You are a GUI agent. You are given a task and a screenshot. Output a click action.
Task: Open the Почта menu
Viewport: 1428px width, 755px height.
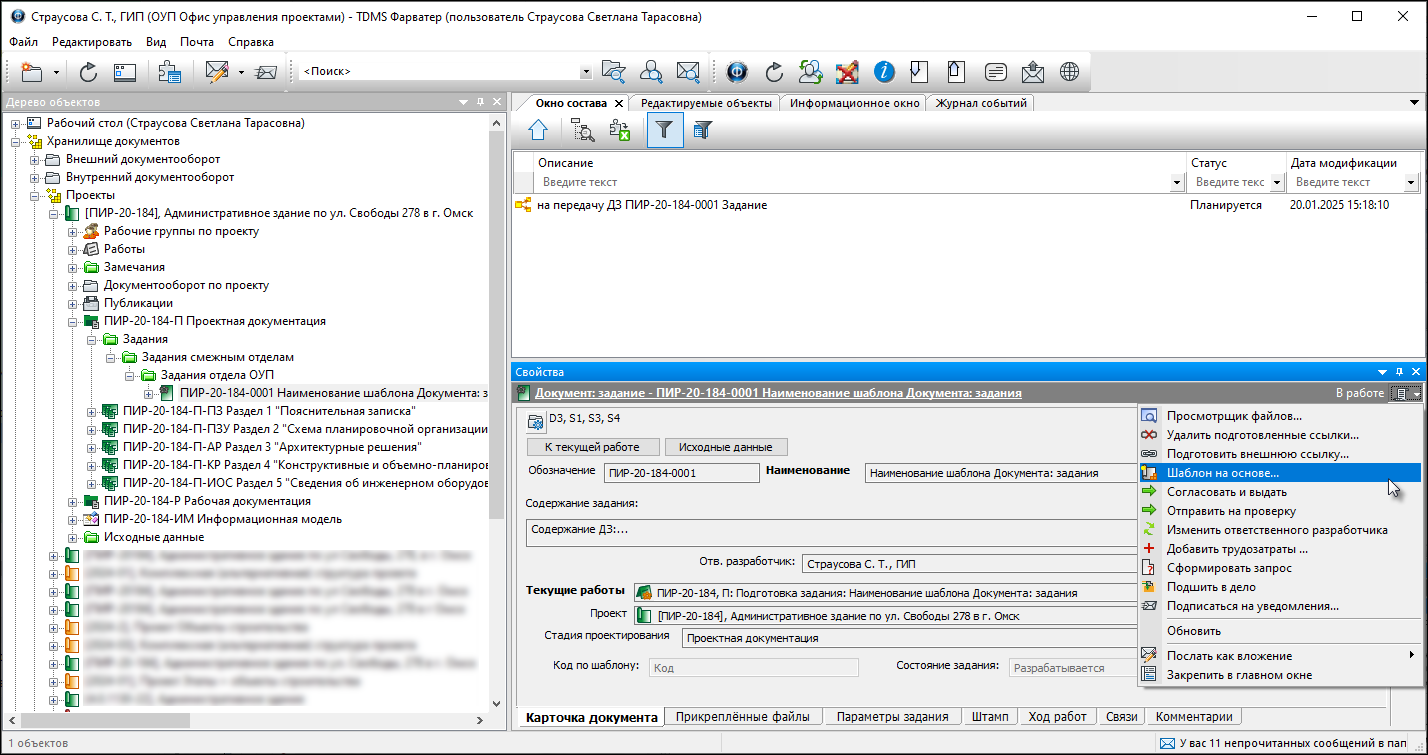tap(197, 42)
